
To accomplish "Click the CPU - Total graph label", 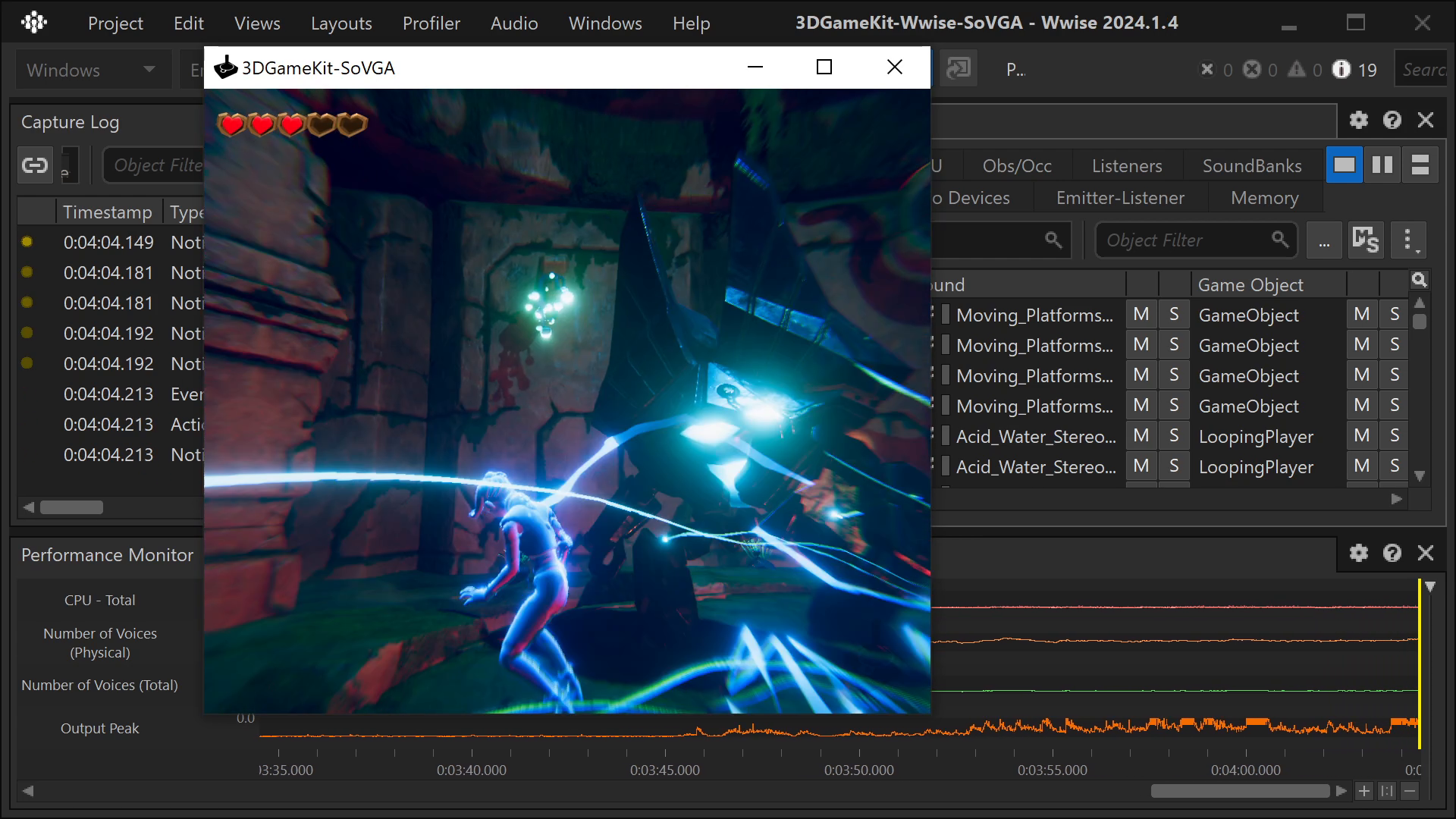I will click(100, 600).
